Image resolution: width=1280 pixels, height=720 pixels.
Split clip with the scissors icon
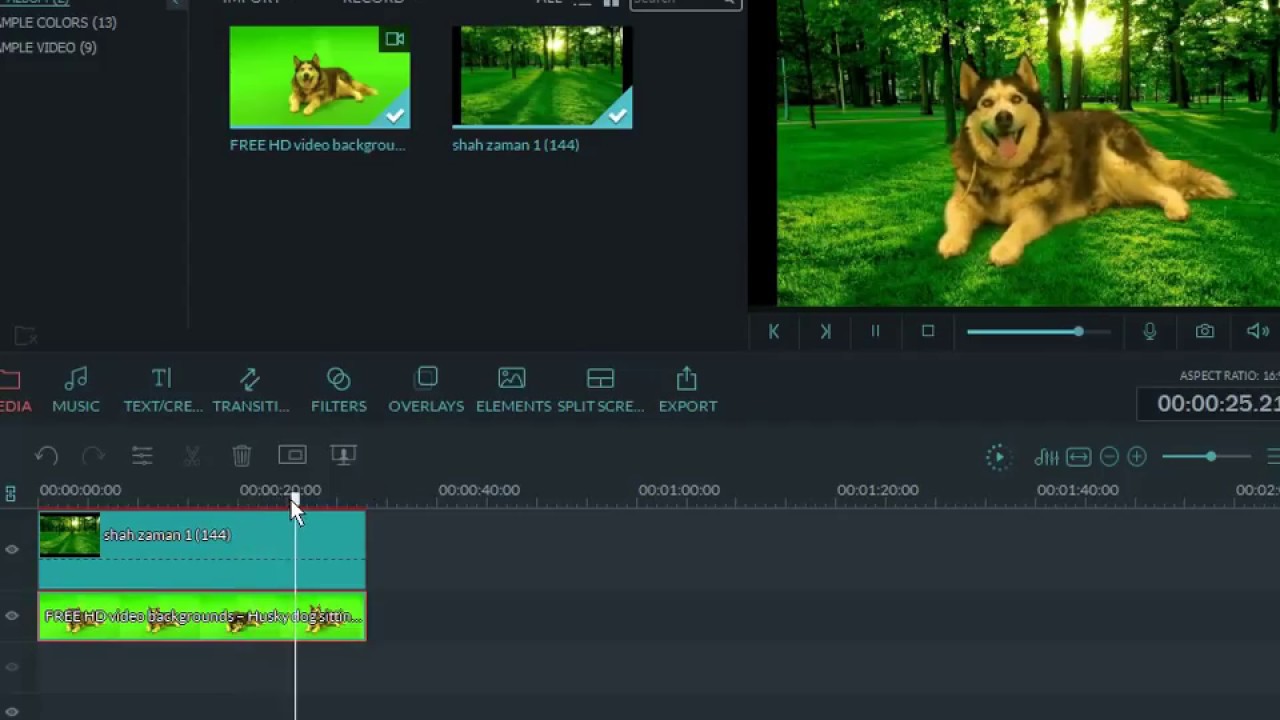pyautogui.click(x=192, y=456)
